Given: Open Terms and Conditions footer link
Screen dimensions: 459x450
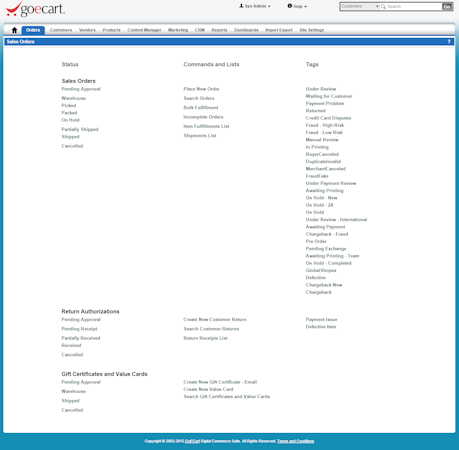Looking at the screenshot, I should [296, 441].
